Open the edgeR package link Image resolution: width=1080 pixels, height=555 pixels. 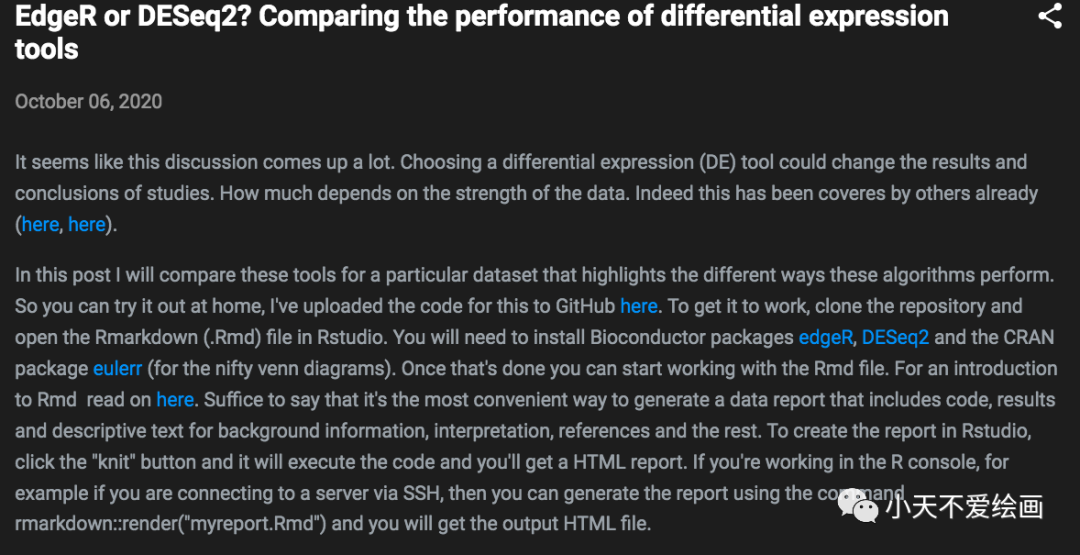point(825,337)
